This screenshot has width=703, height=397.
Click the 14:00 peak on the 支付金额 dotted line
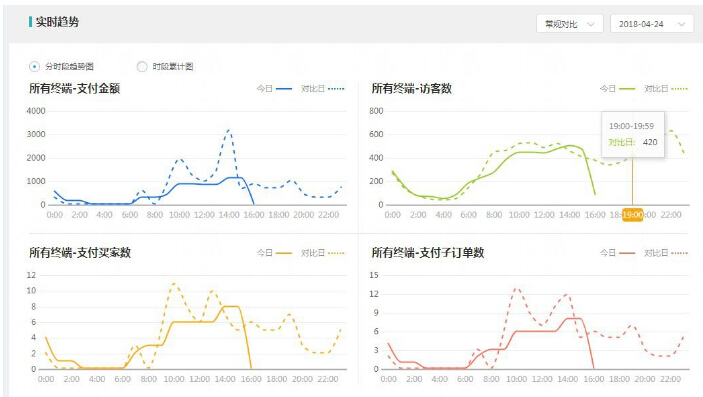[229, 131]
